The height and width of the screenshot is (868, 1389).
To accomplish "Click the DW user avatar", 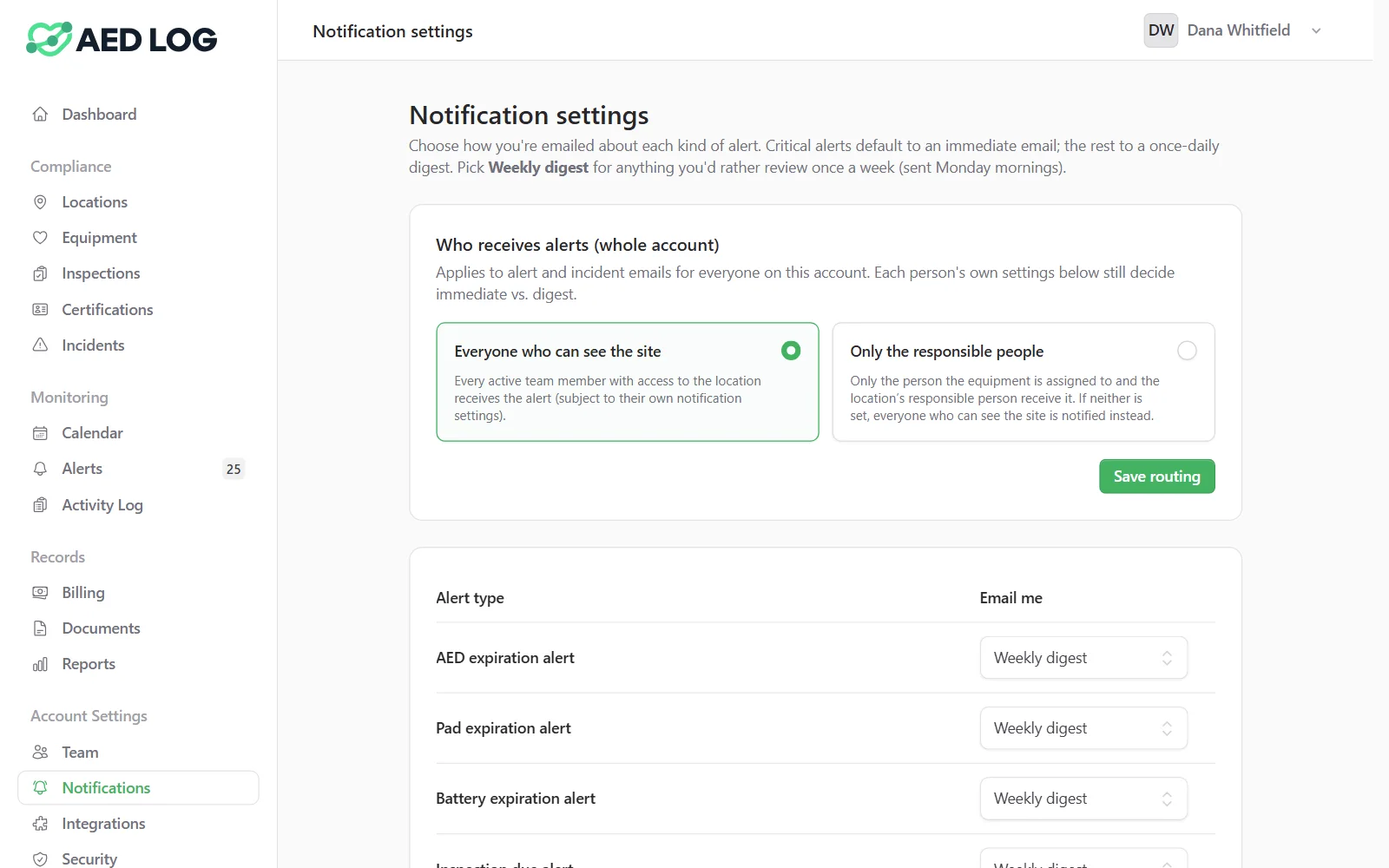I will tap(1161, 30).
